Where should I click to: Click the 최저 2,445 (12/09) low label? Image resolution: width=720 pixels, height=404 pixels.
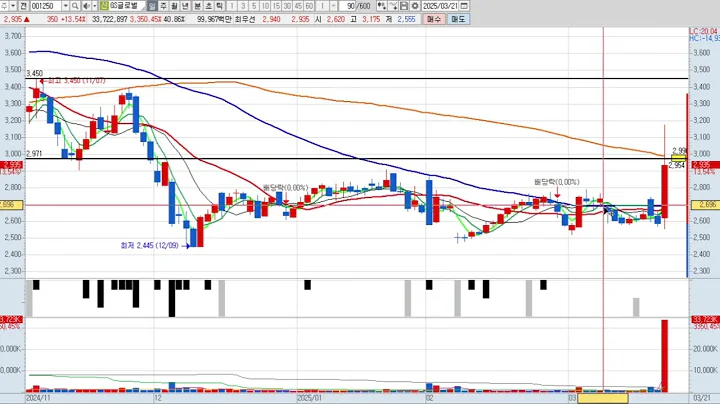tap(149, 246)
